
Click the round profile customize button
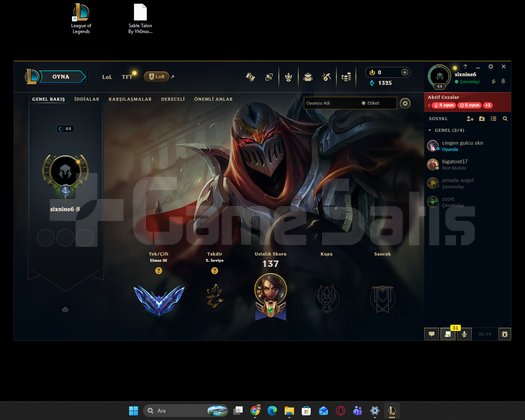[405, 103]
